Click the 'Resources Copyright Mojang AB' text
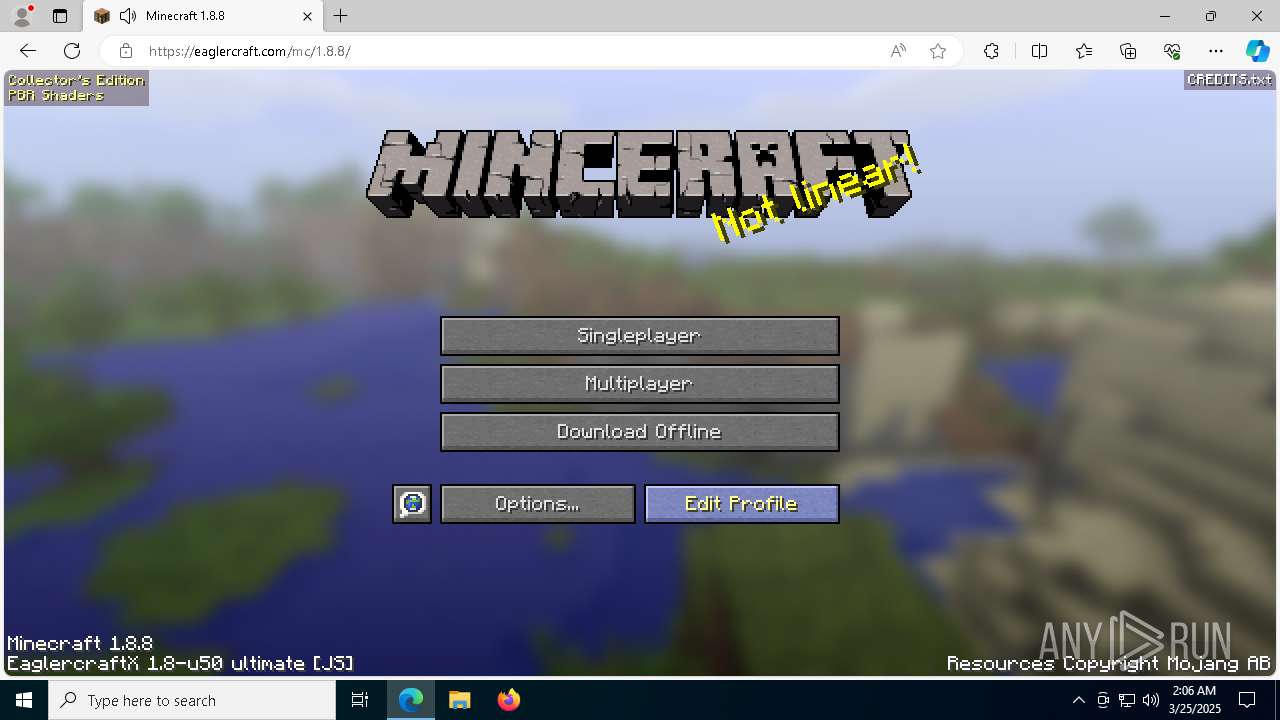 (x=1108, y=664)
